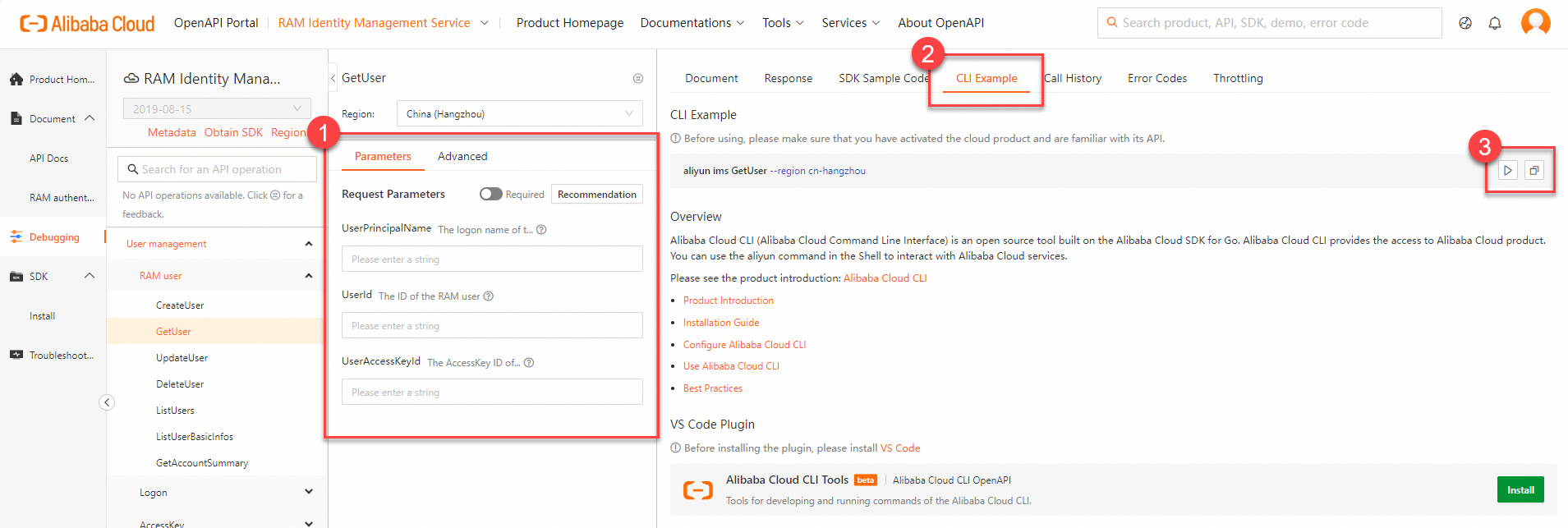Open the notifications bell icon
Image resolution: width=1568 pixels, height=528 pixels.
1495,23
